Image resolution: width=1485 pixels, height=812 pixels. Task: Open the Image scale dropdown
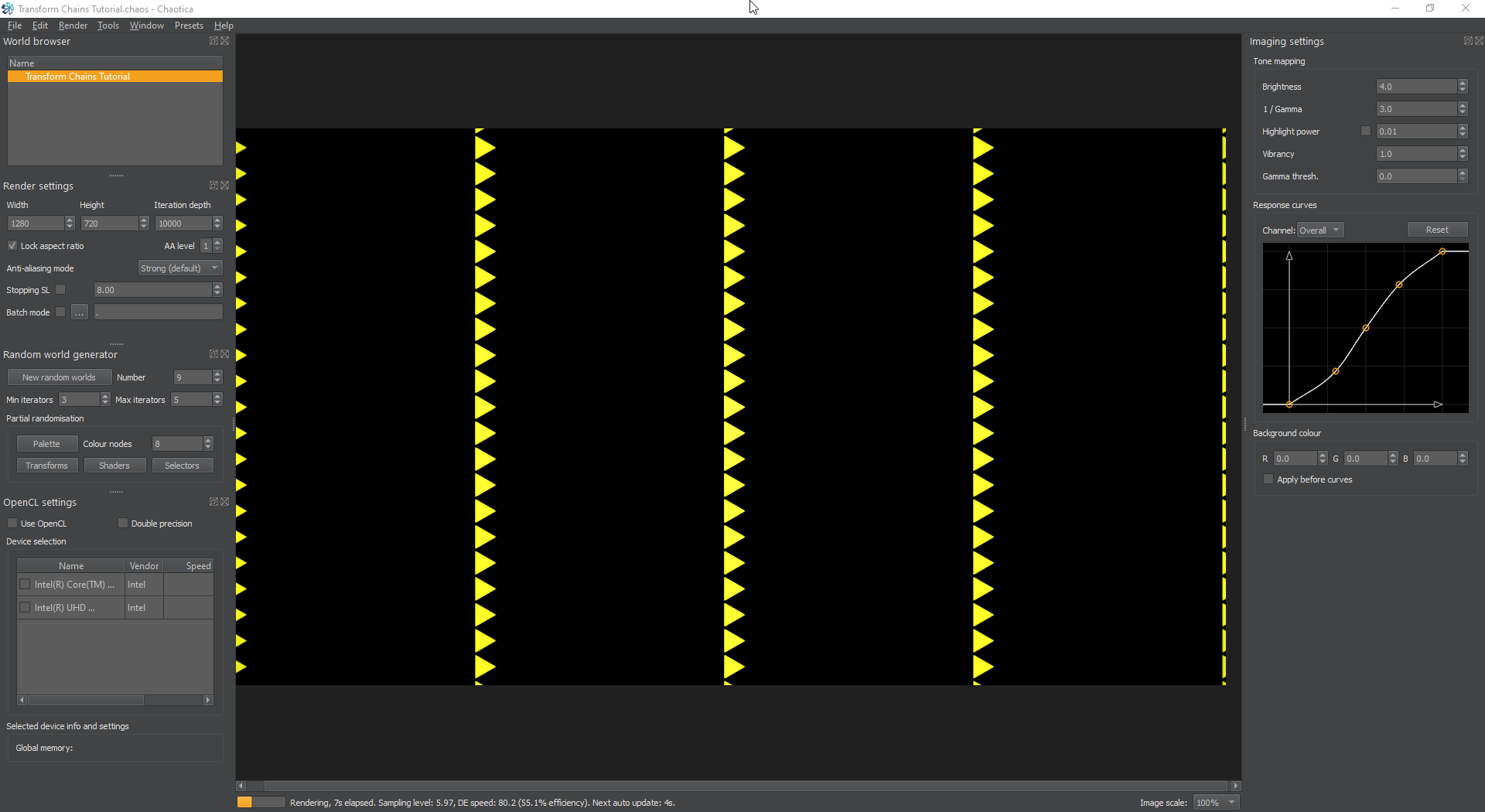(1216, 803)
